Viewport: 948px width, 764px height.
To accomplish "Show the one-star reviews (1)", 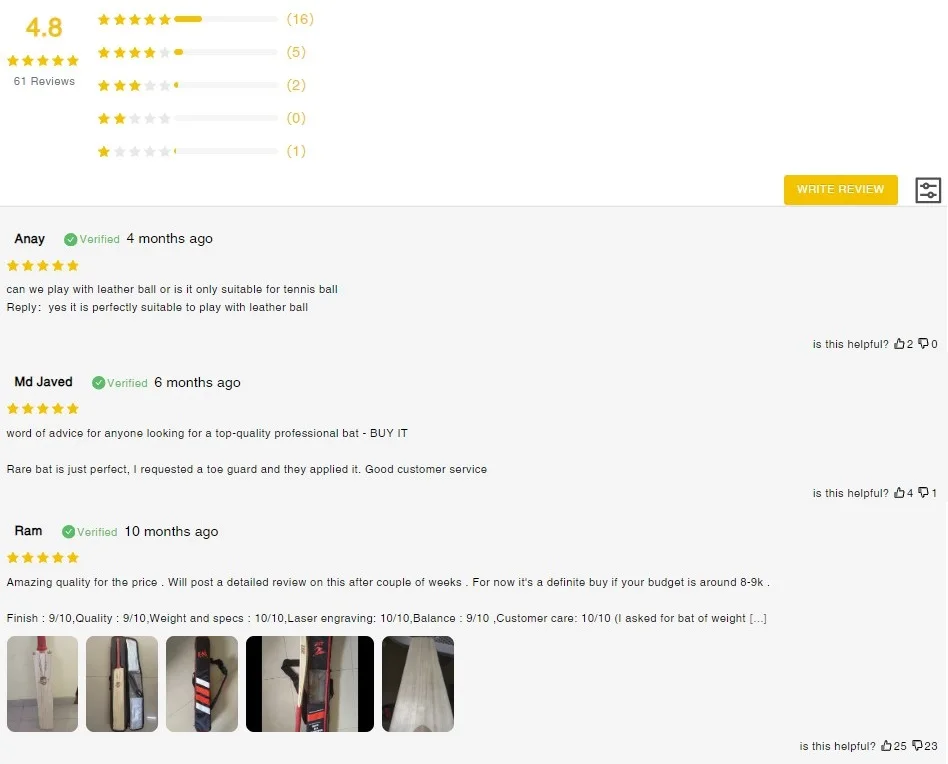I will (200, 151).
